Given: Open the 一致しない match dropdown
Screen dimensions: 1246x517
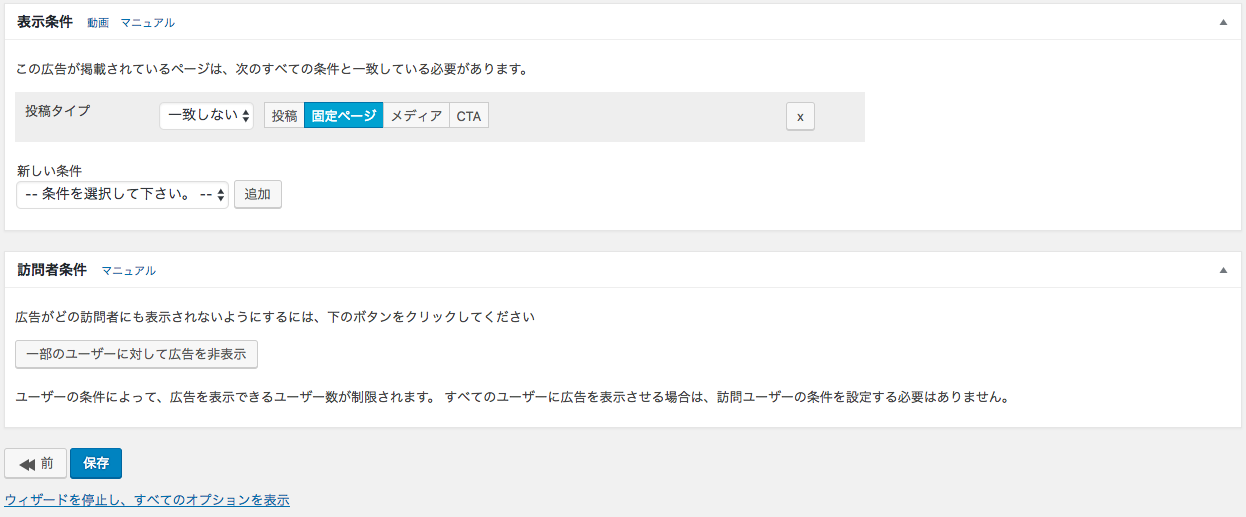Looking at the screenshot, I should (x=207, y=116).
